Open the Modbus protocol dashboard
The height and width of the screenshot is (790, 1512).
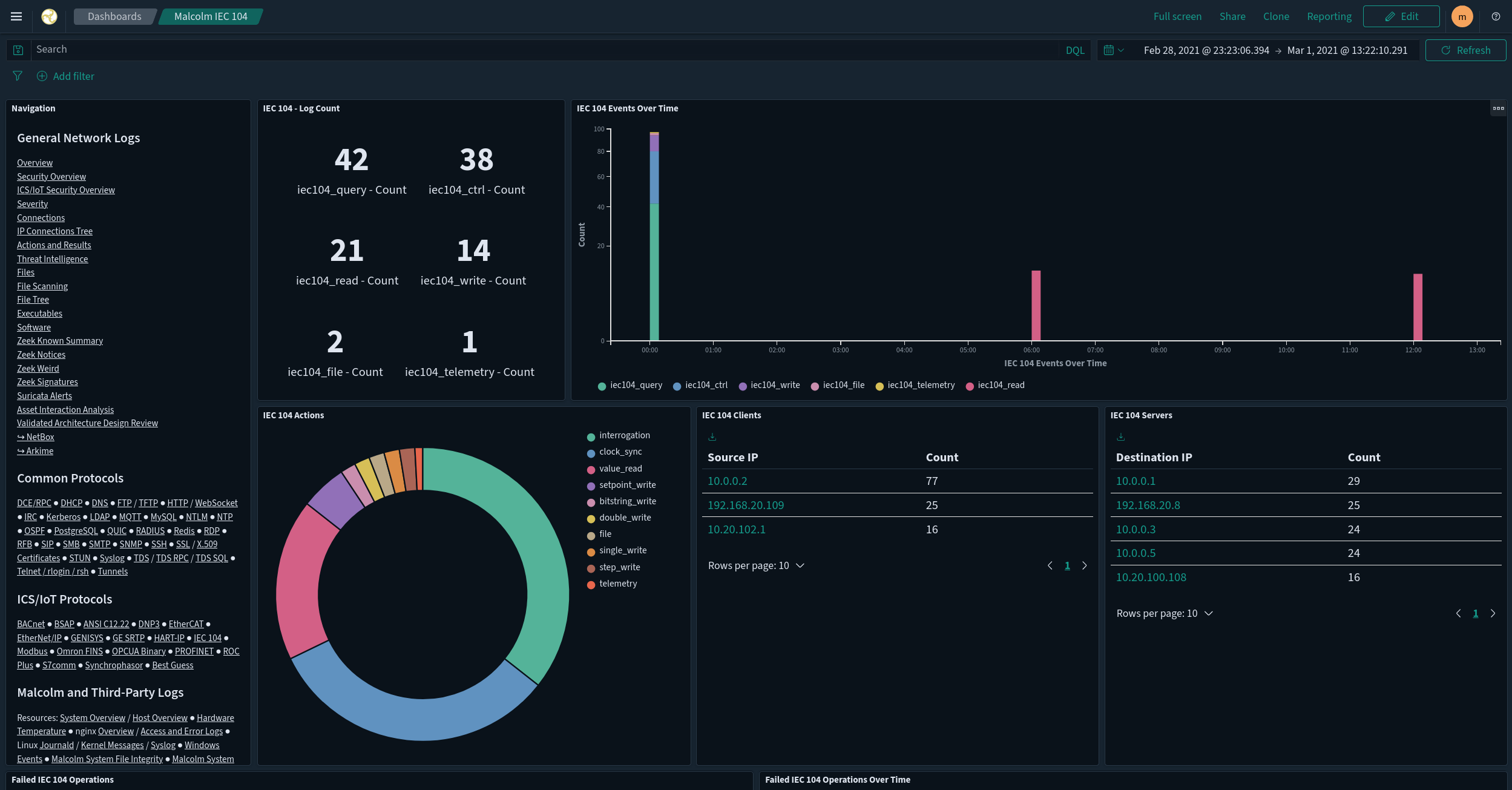(x=32, y=651)
